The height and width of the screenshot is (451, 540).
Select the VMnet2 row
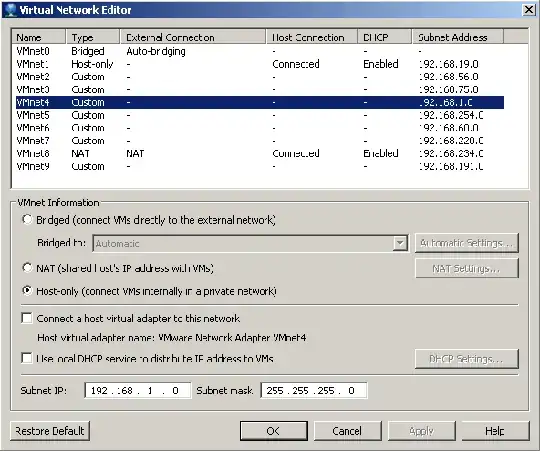[x=260, y=77]
